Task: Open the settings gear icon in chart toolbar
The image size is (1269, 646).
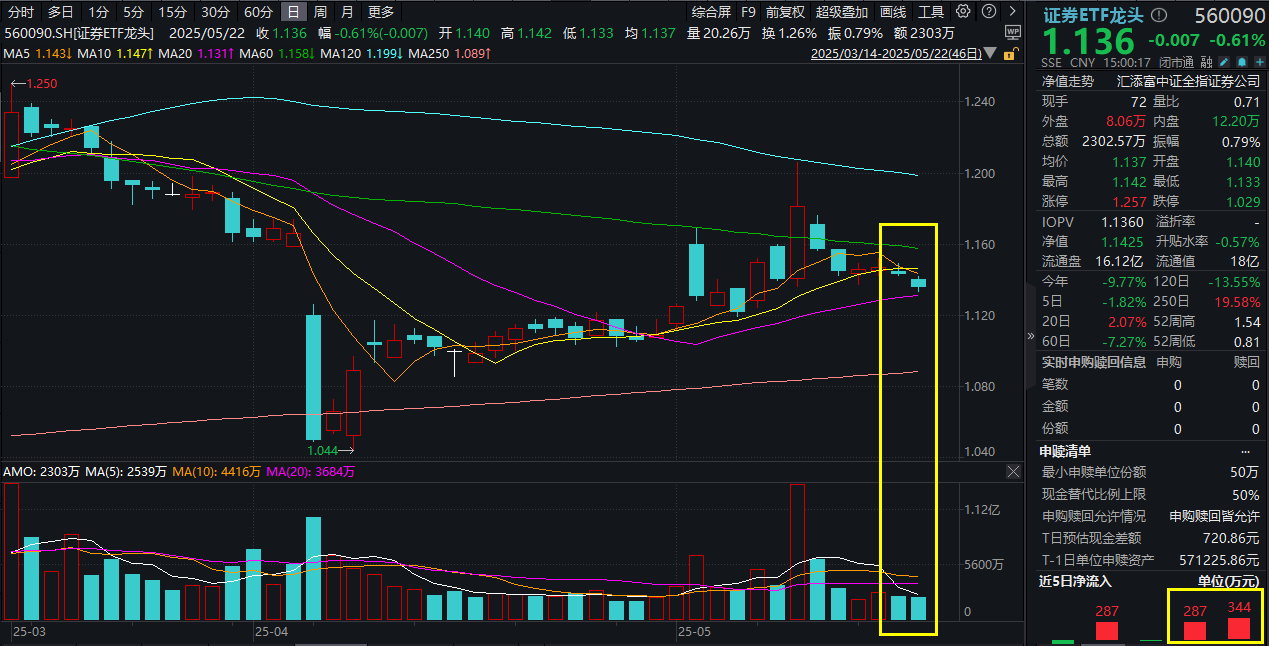Action: [x=962, y=12]
